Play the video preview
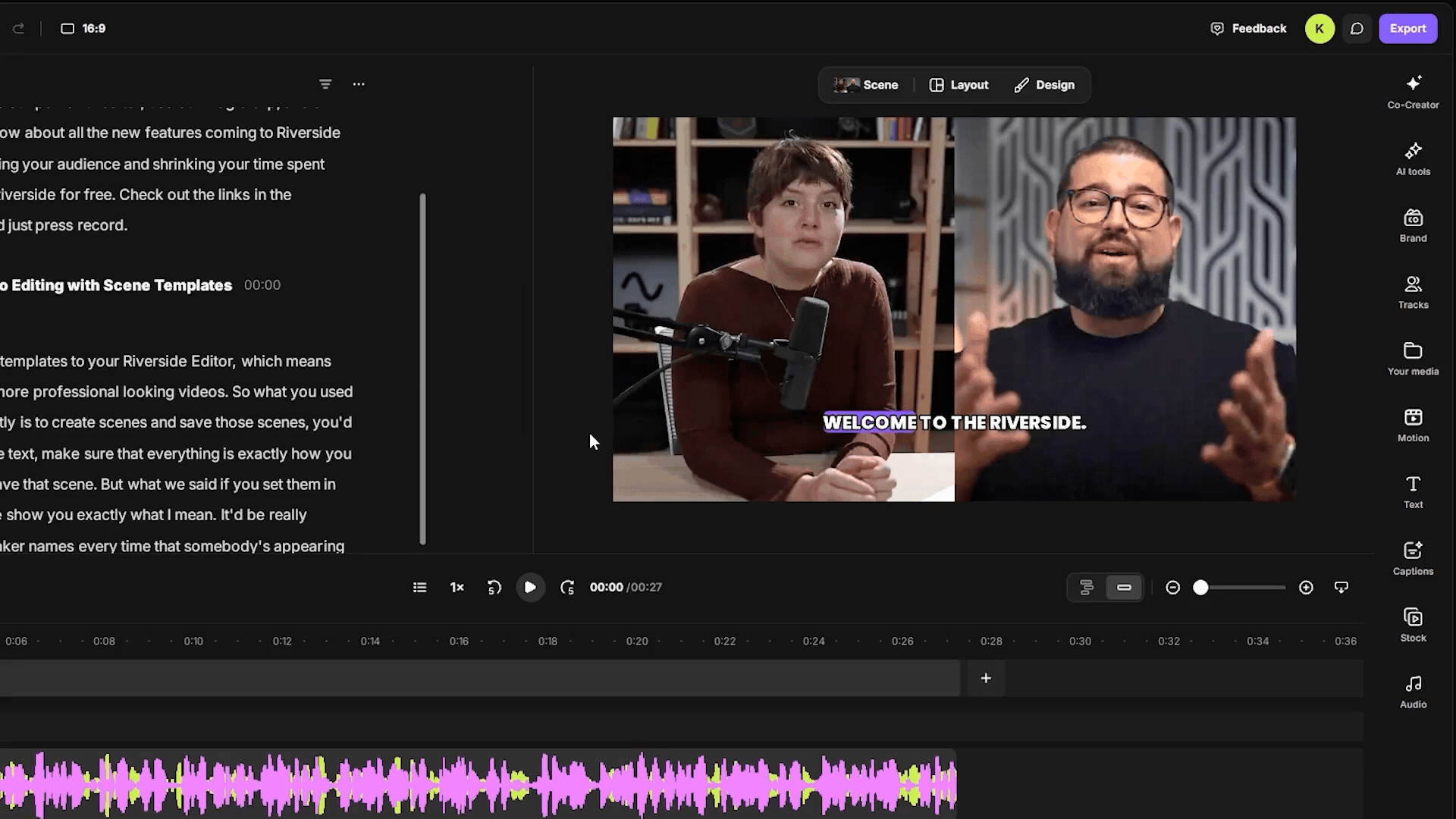Viewport: 1456px width, 819px height. 530,587
